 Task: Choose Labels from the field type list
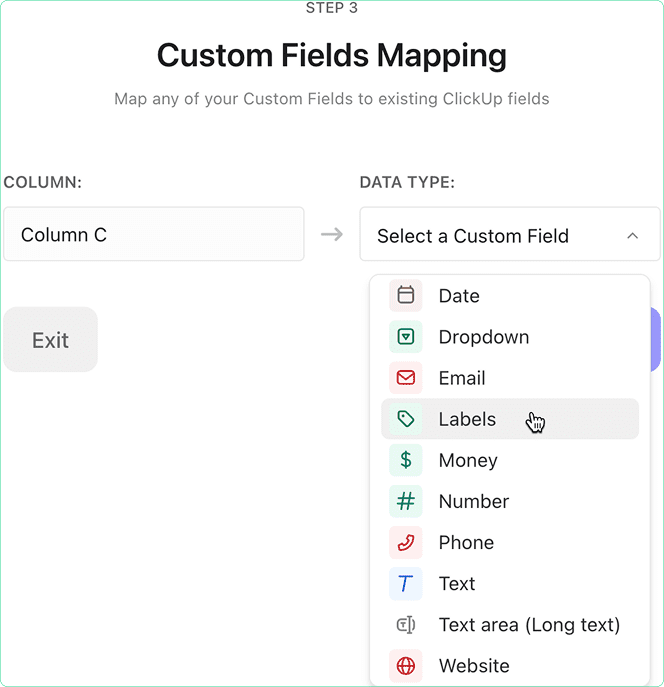(x=467, y=419)
